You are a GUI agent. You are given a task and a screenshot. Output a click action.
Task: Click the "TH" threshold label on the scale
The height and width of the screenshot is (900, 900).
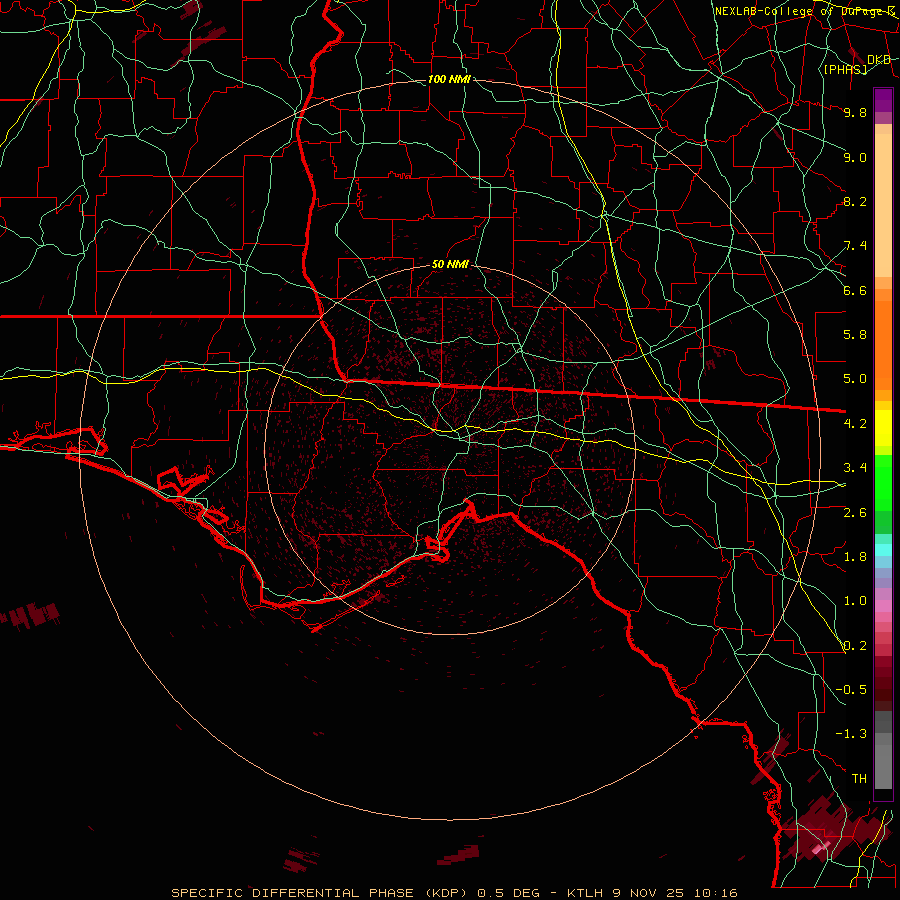[859, 779]
